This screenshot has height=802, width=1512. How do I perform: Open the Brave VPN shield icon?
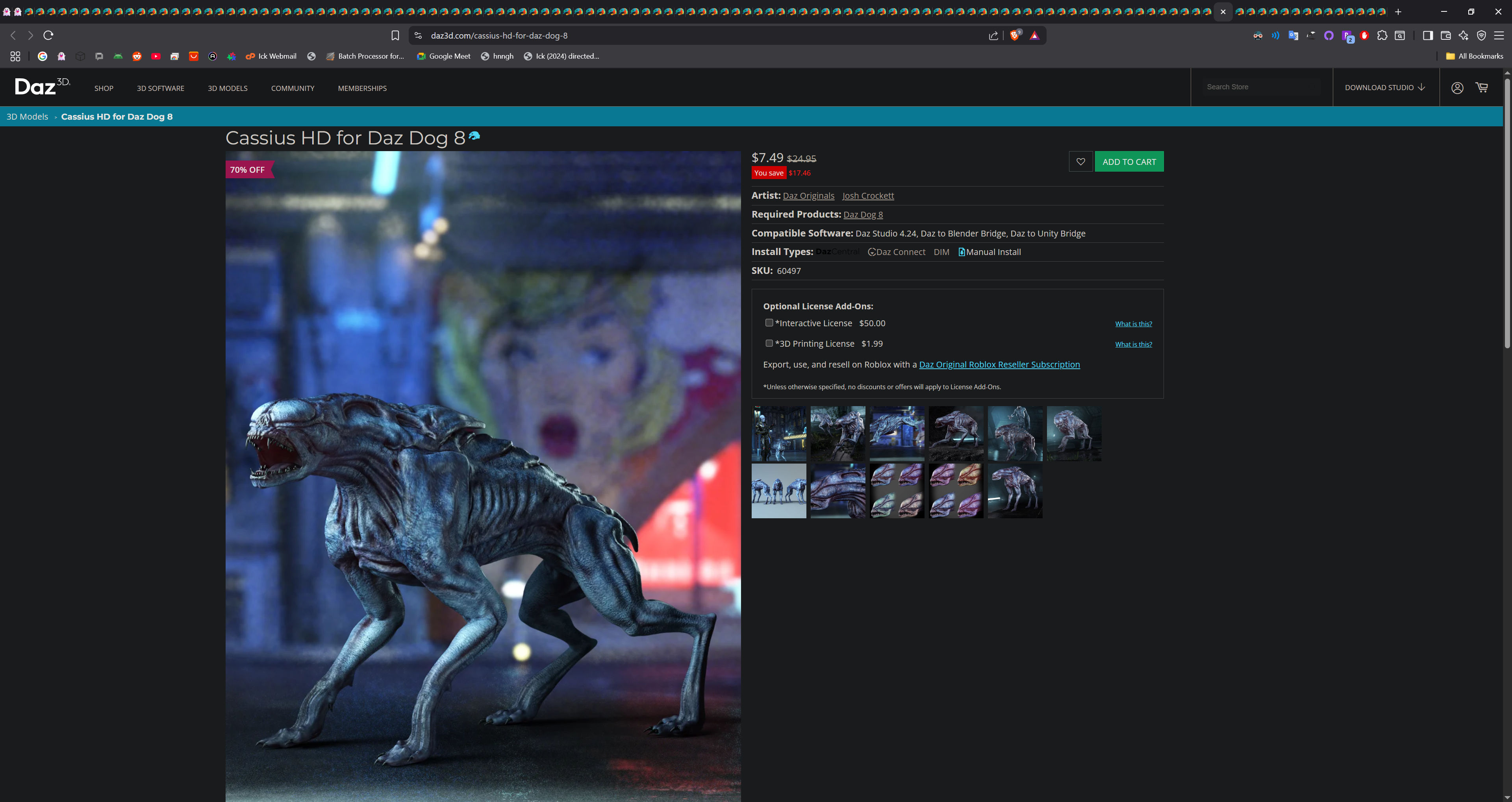click(1481, 36)
